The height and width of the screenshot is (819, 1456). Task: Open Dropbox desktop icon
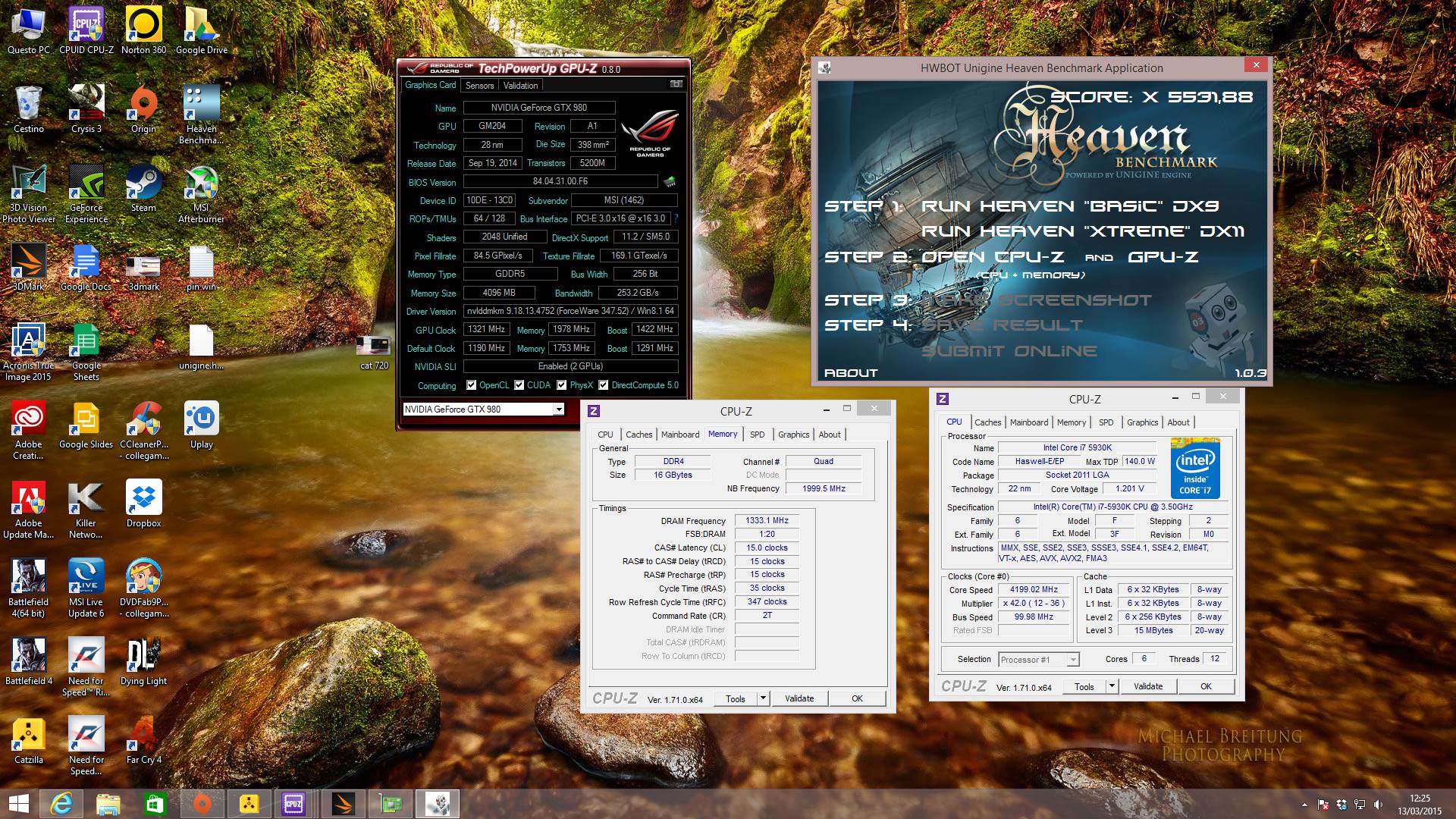point(143,504)
